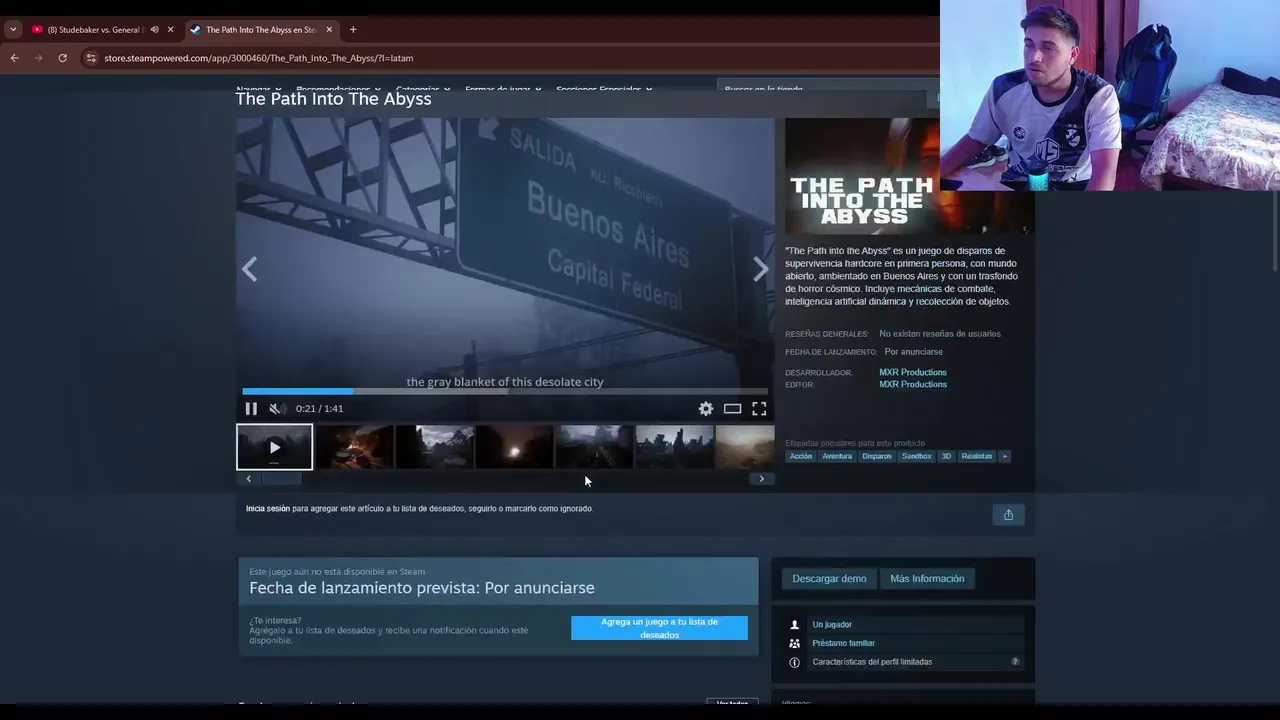The image size is (1280, 720).
Task: Open the Realistas tag
Action: click(x=977, y=456)
